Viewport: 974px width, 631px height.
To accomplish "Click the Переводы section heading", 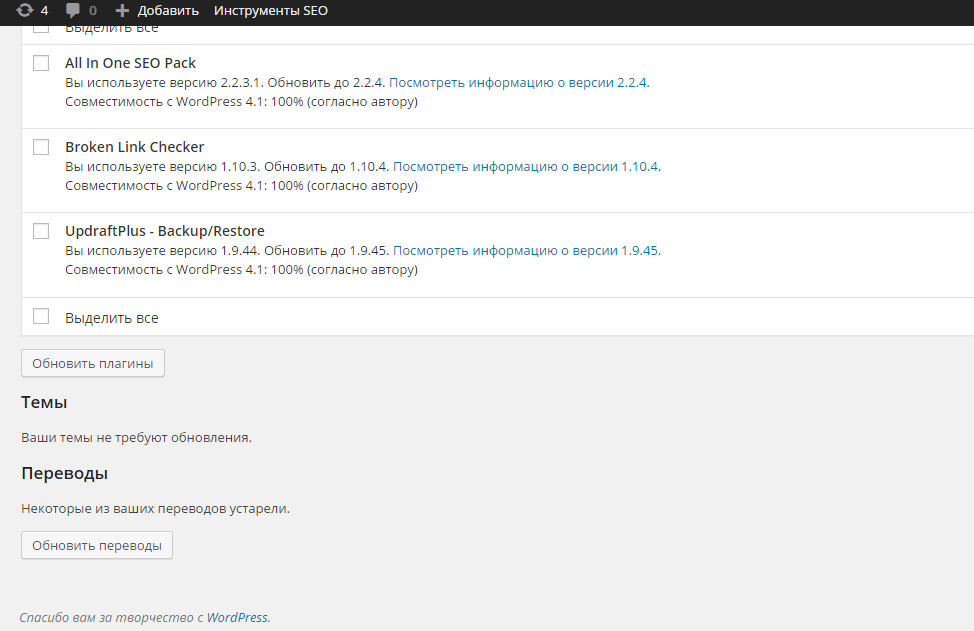I will tap(65, 473).
